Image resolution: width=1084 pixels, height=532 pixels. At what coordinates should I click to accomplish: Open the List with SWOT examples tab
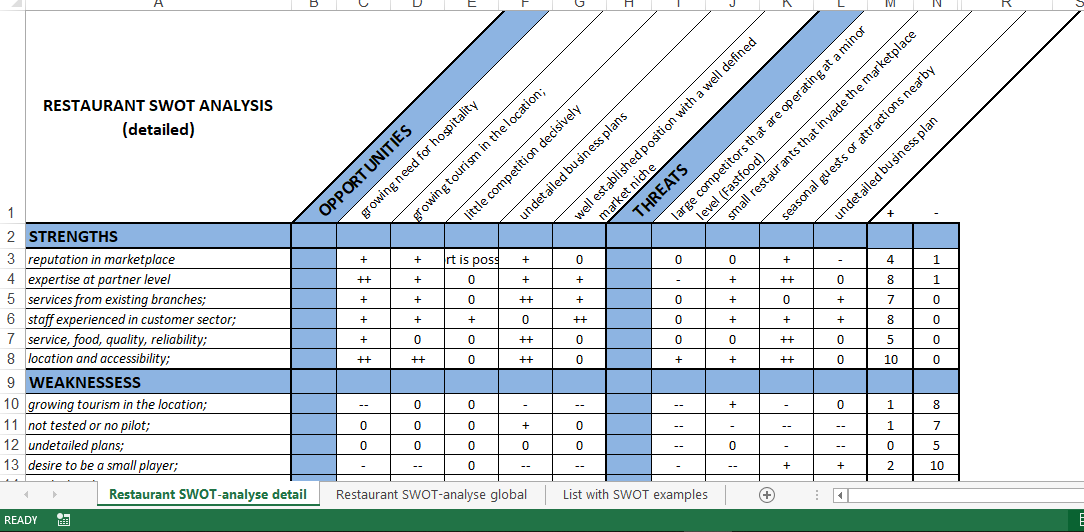[635, 494]
